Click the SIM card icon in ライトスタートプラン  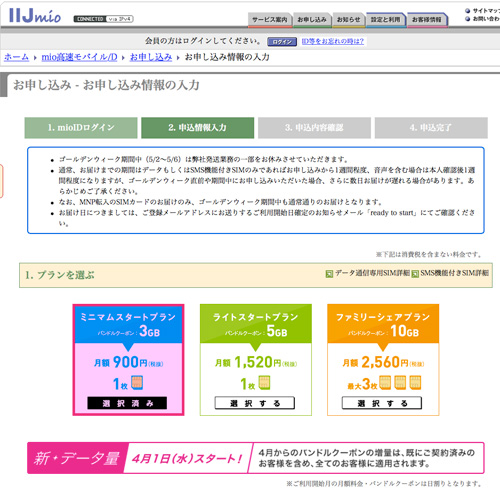pos(264,383)
